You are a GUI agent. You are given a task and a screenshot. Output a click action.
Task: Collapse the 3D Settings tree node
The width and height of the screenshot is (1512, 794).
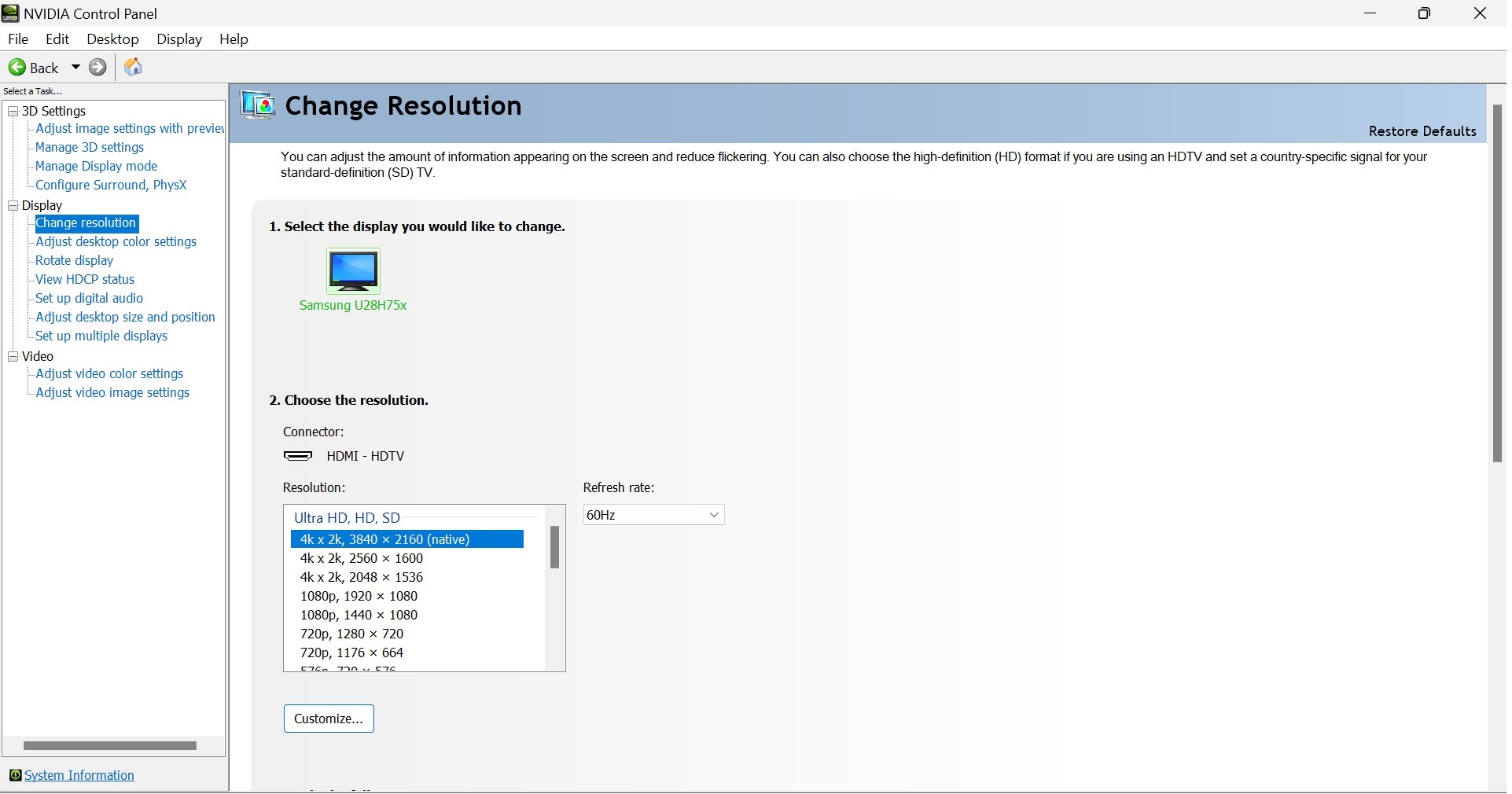13,112
